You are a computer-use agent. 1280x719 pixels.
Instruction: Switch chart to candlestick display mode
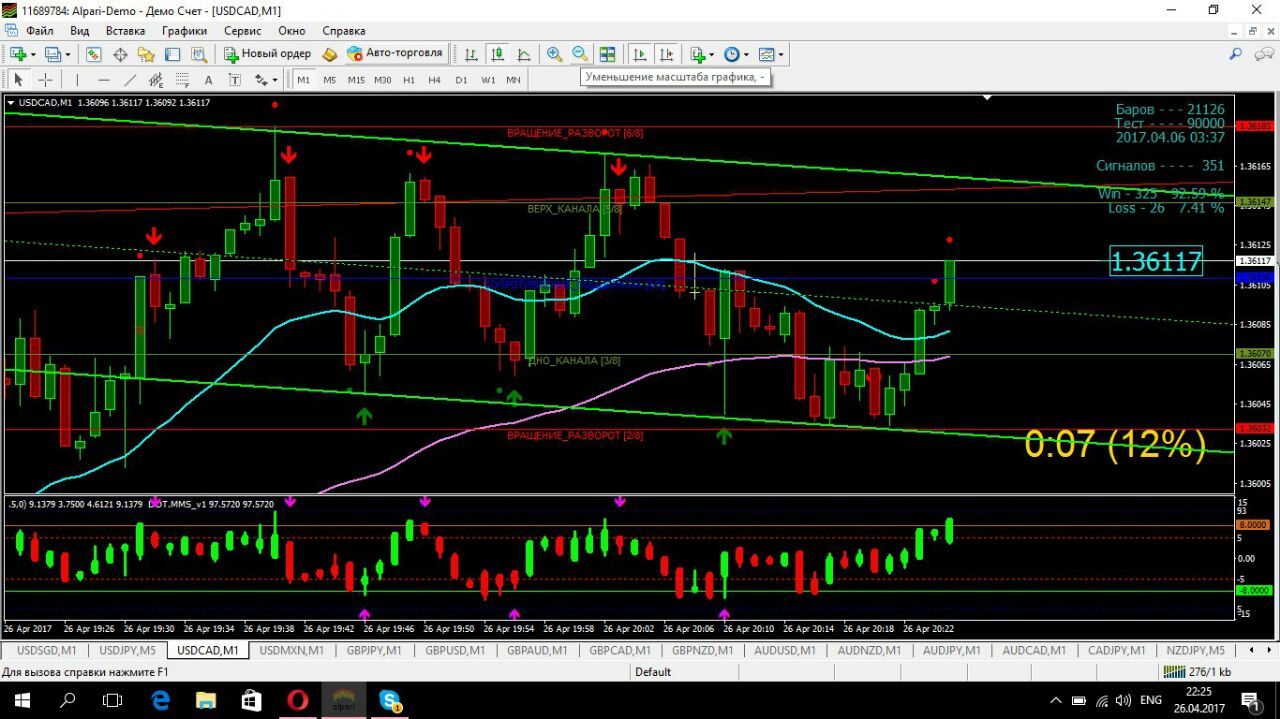497,54
